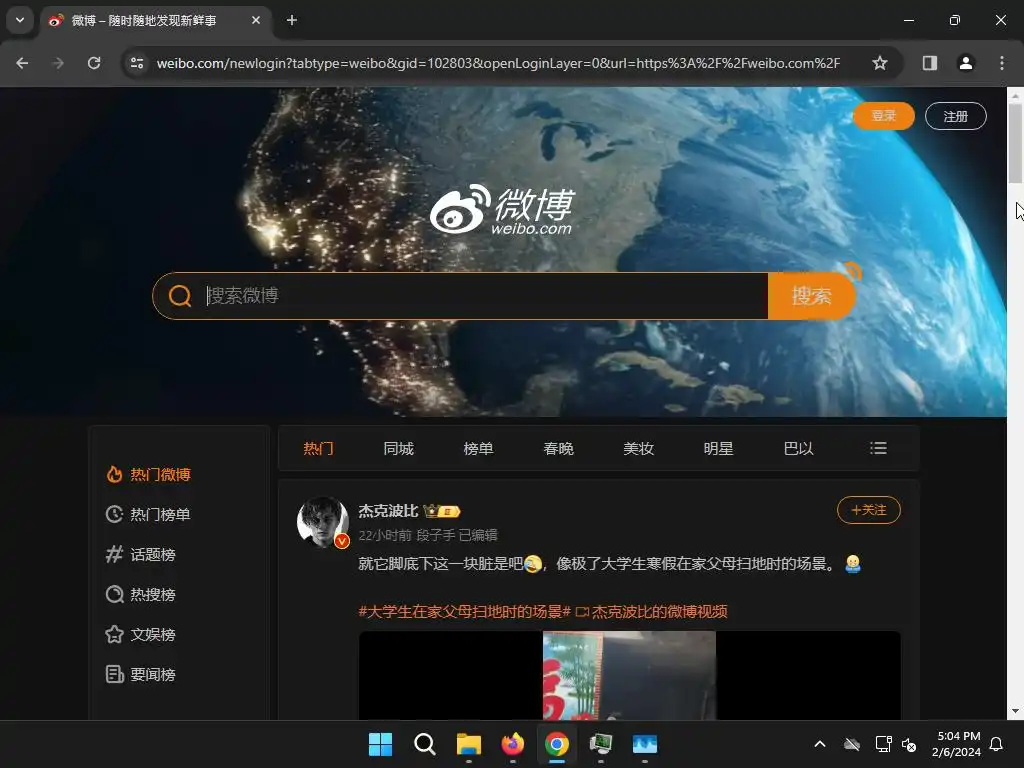
Task: Open clock and date 5:04 PM
Action: coord(957,744)
